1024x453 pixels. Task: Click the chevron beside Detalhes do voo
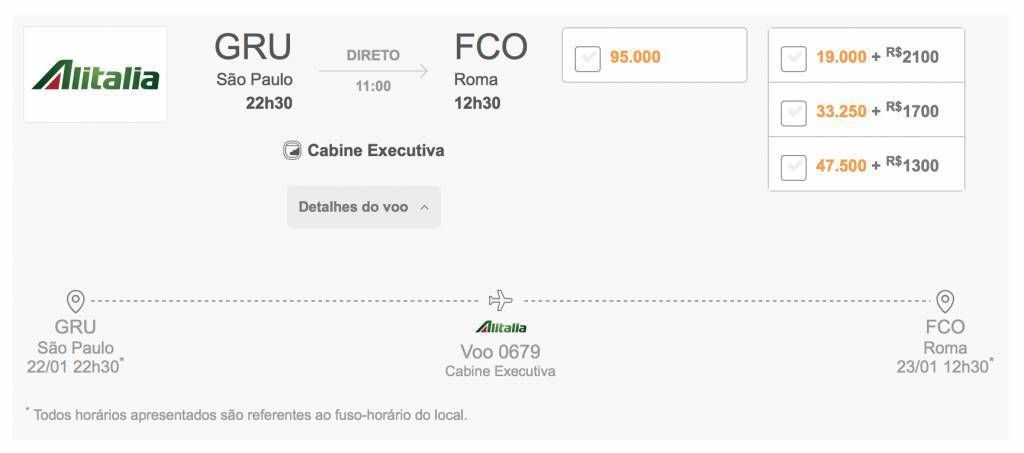coord(424,208)
